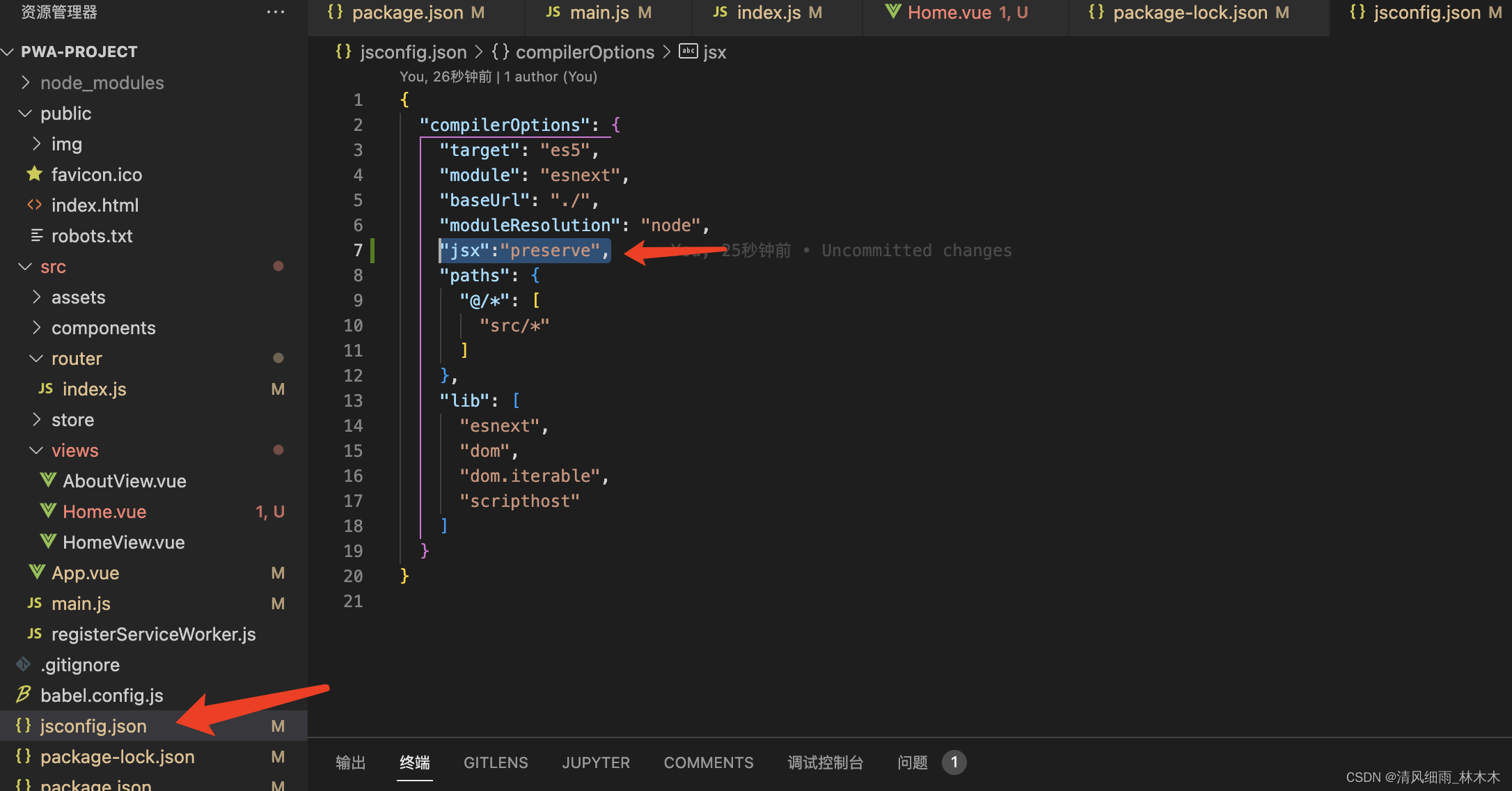The height and width of the screenshot is (791, 1512).
Task: Click the jsconfig.json breadcrumb segment
Action: [414, 52]
